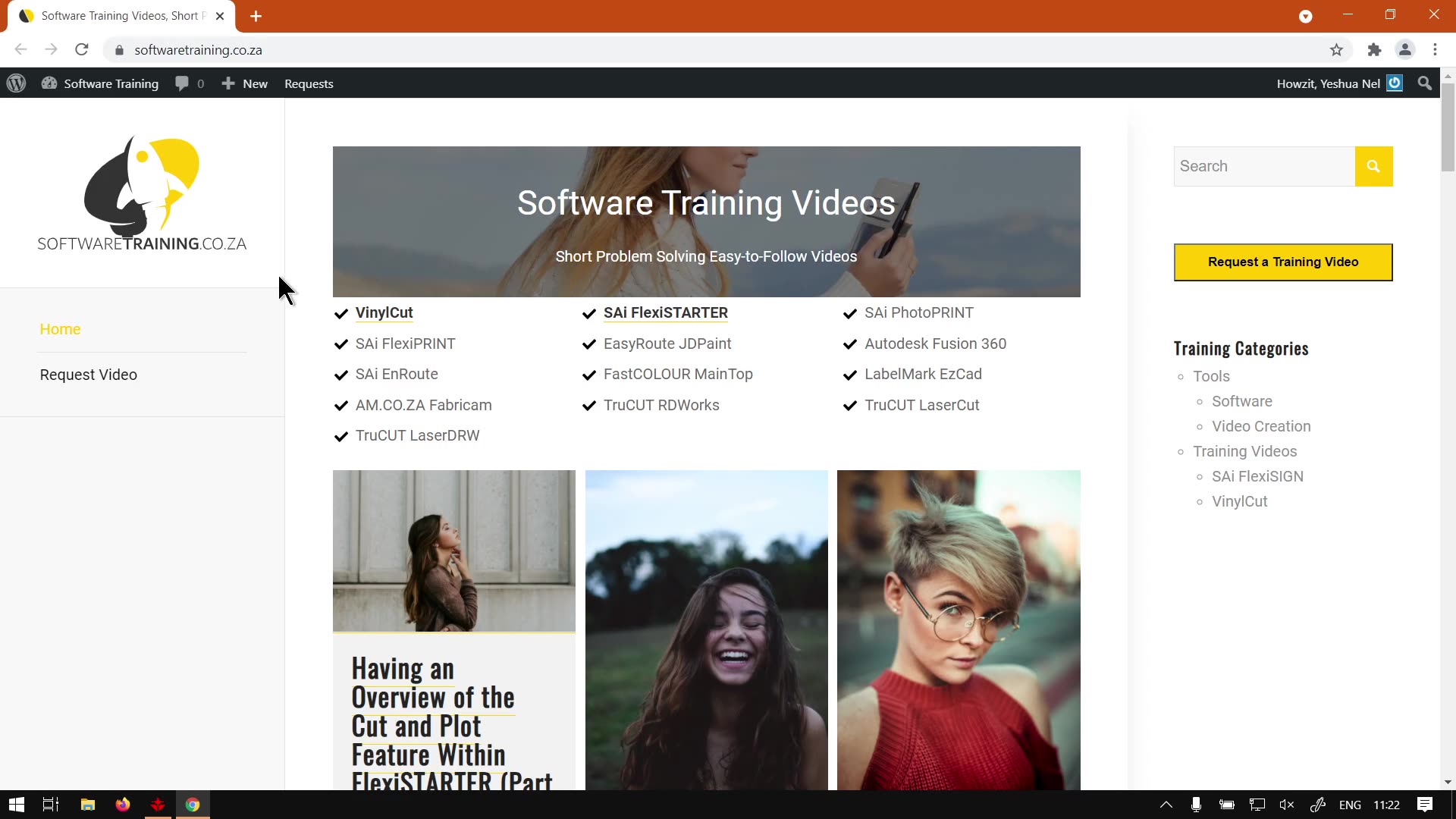This screenshot has width=1456, height=819.
Task: Click the WordPress logo in admin bar
Action: pyautogui.click(x=17, y=83)
